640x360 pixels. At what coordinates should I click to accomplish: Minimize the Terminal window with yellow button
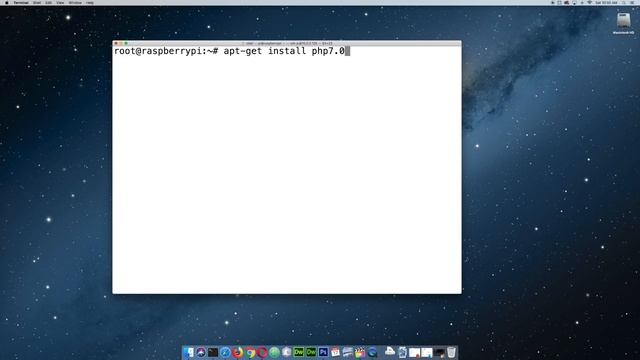121,43
